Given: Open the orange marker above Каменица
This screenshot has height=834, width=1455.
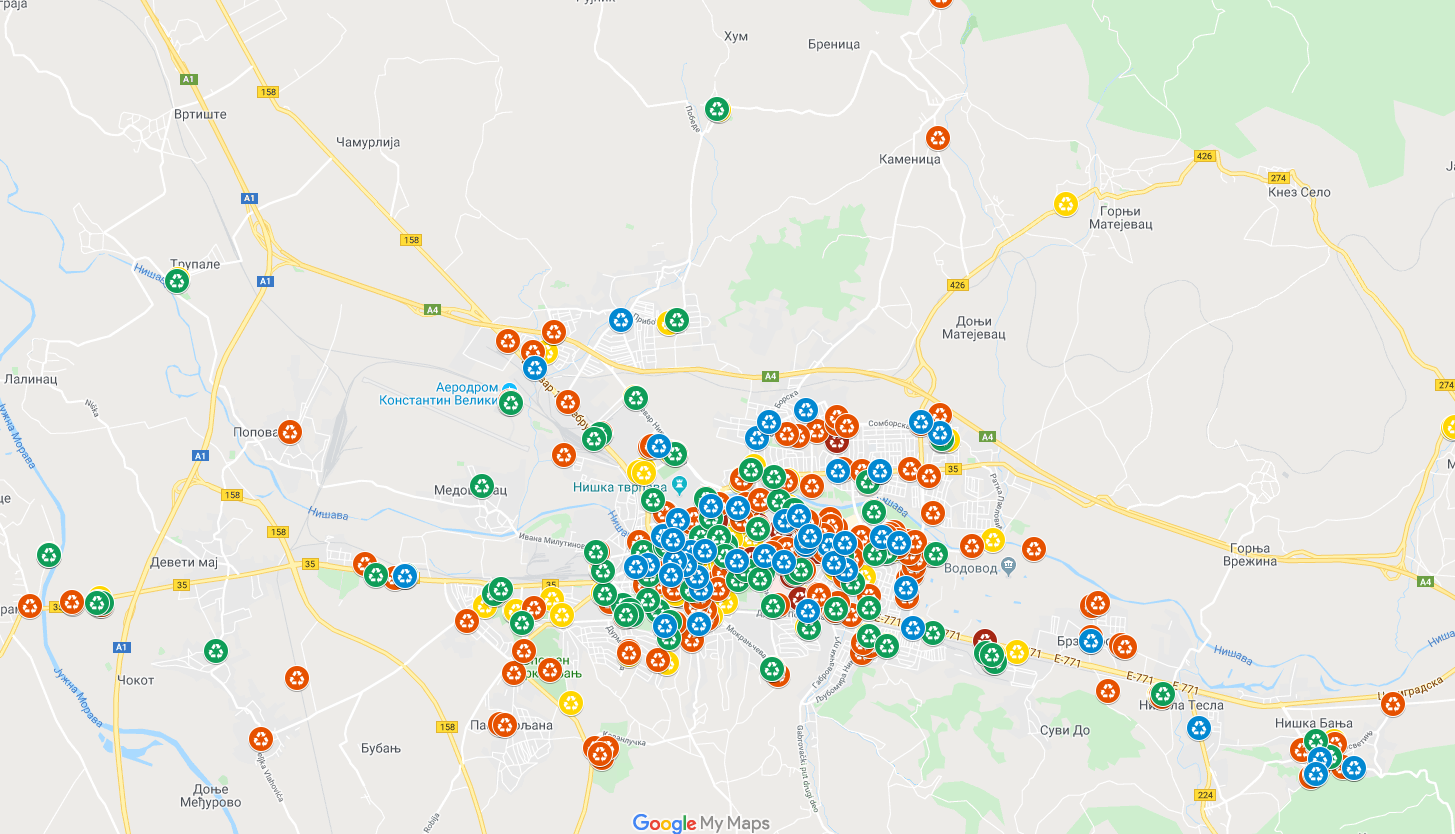Looking at the screenshot, I should point(937,137).
